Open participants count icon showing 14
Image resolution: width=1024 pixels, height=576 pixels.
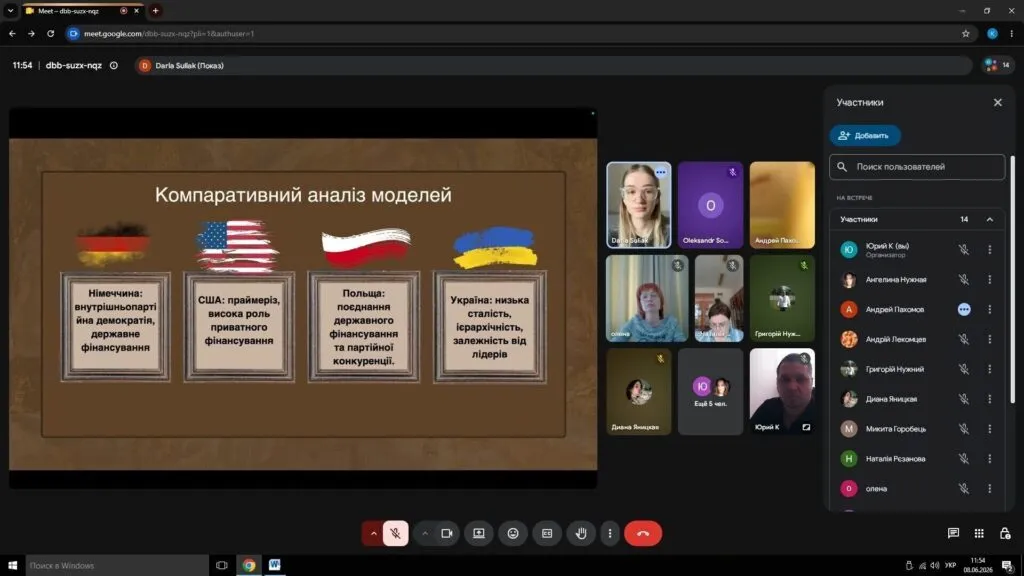coord(997,65)
